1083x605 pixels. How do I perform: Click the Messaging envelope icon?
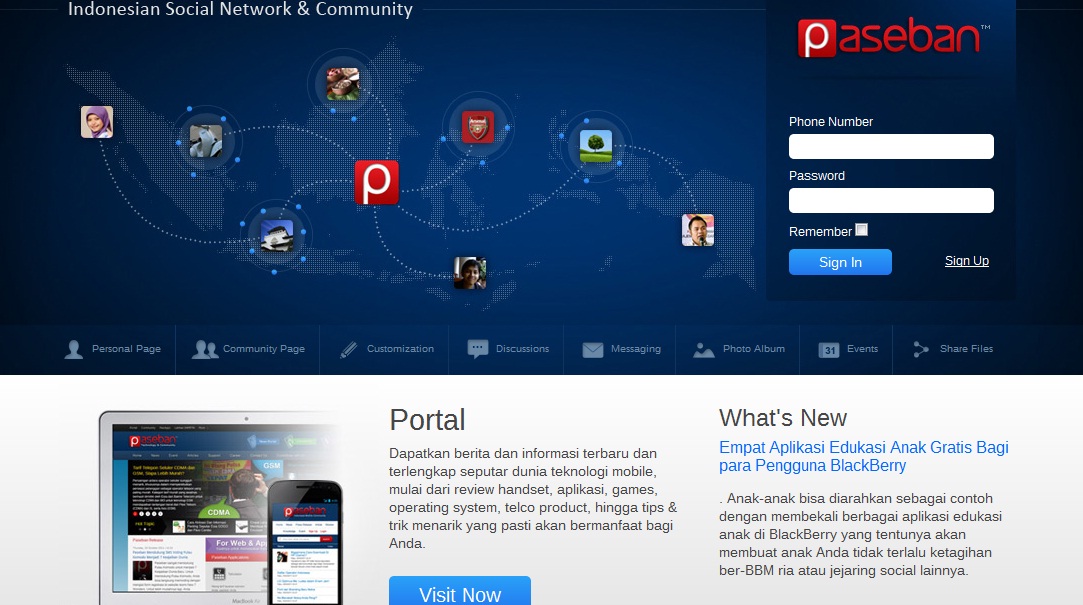tap(593, 350)
